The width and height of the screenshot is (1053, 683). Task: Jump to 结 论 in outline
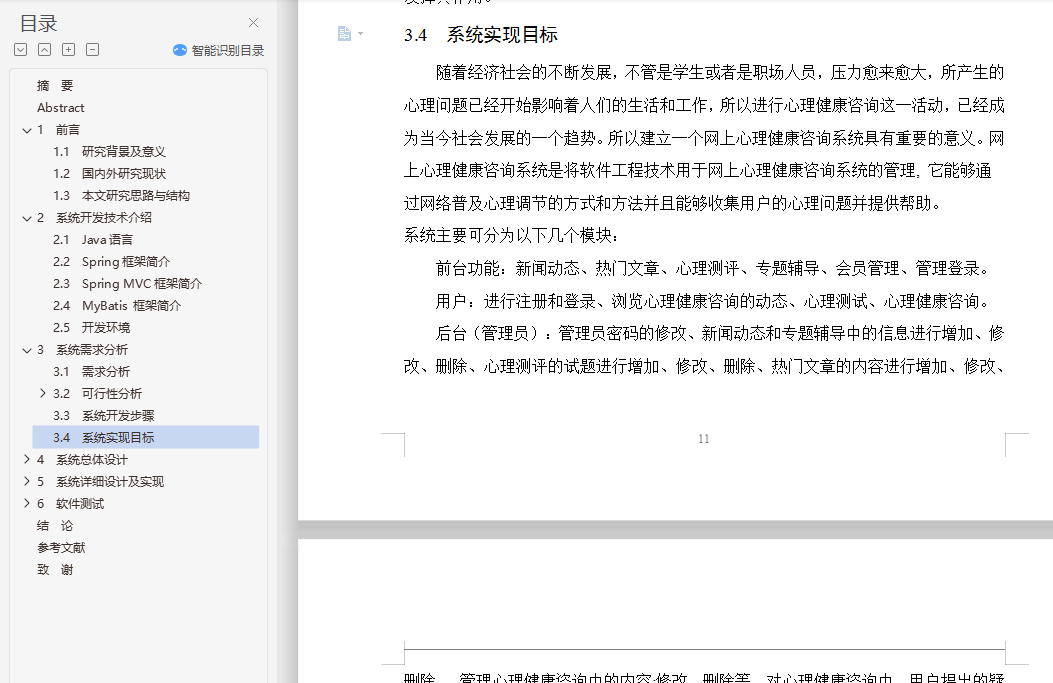[55, 526]
